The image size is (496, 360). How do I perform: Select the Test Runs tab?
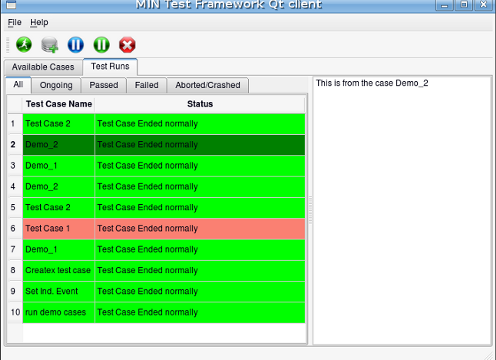pos(110,66)
